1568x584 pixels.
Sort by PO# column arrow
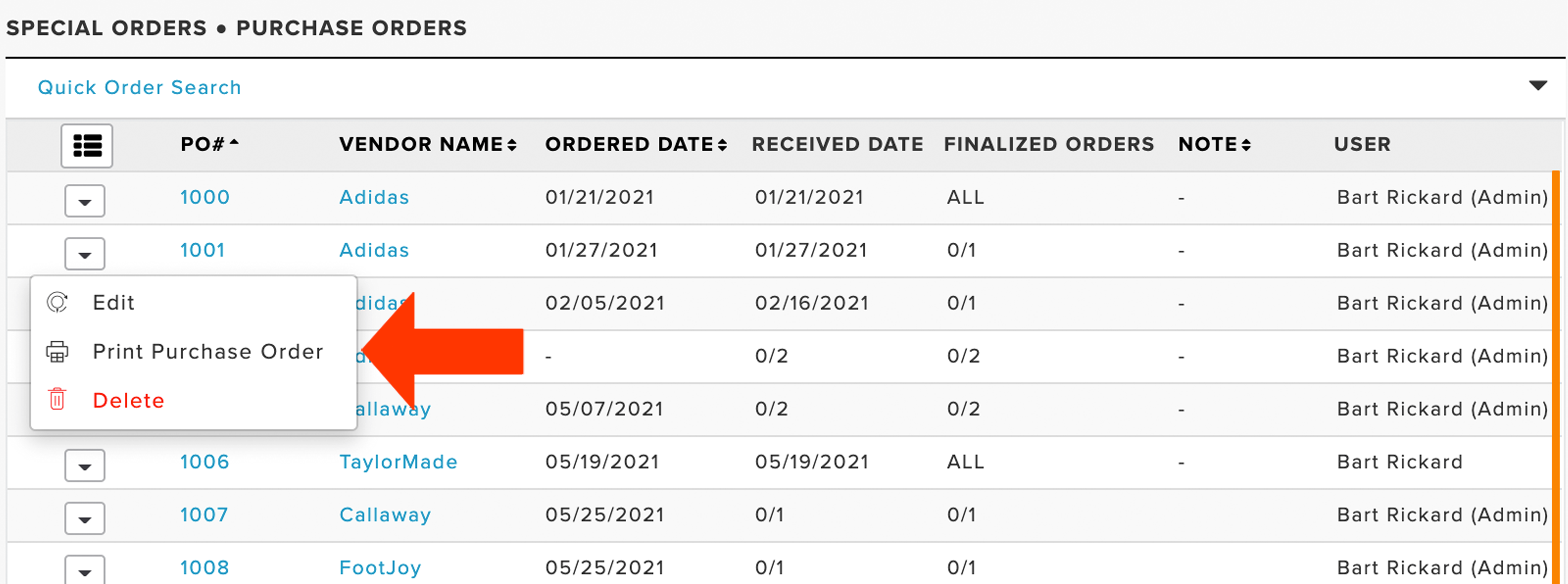(x=234, y=143)
